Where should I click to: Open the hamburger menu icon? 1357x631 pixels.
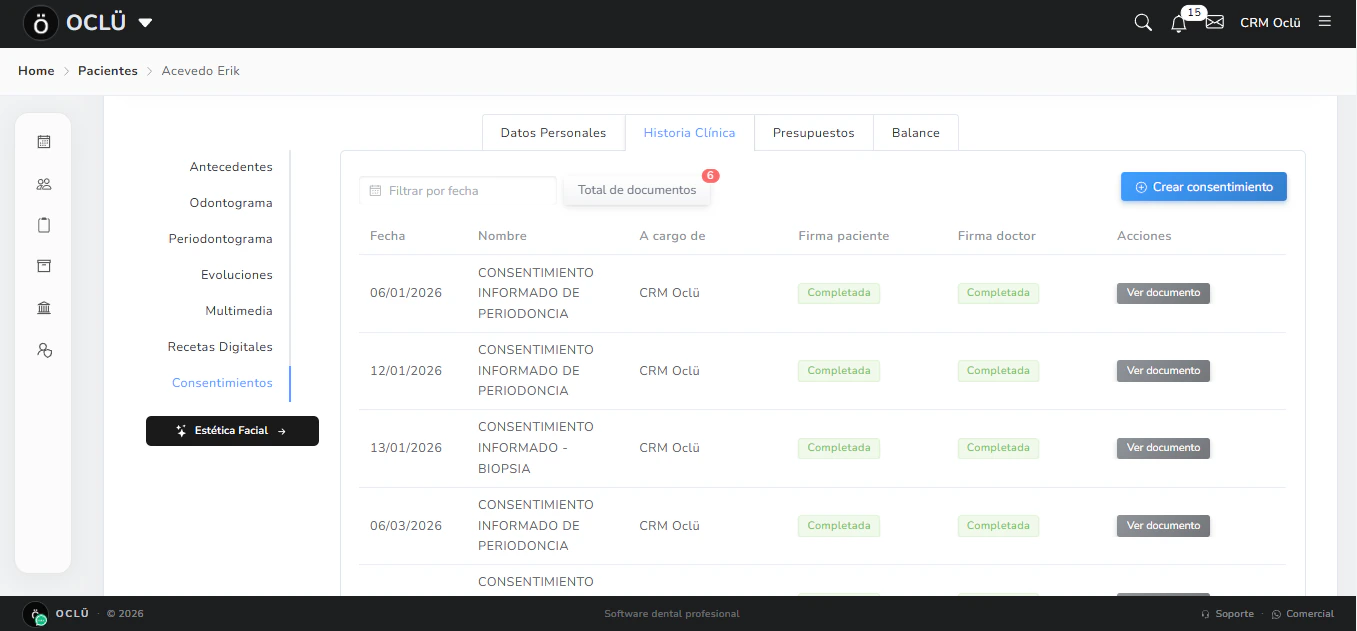pyautogui.click(x=1325, y=21)
